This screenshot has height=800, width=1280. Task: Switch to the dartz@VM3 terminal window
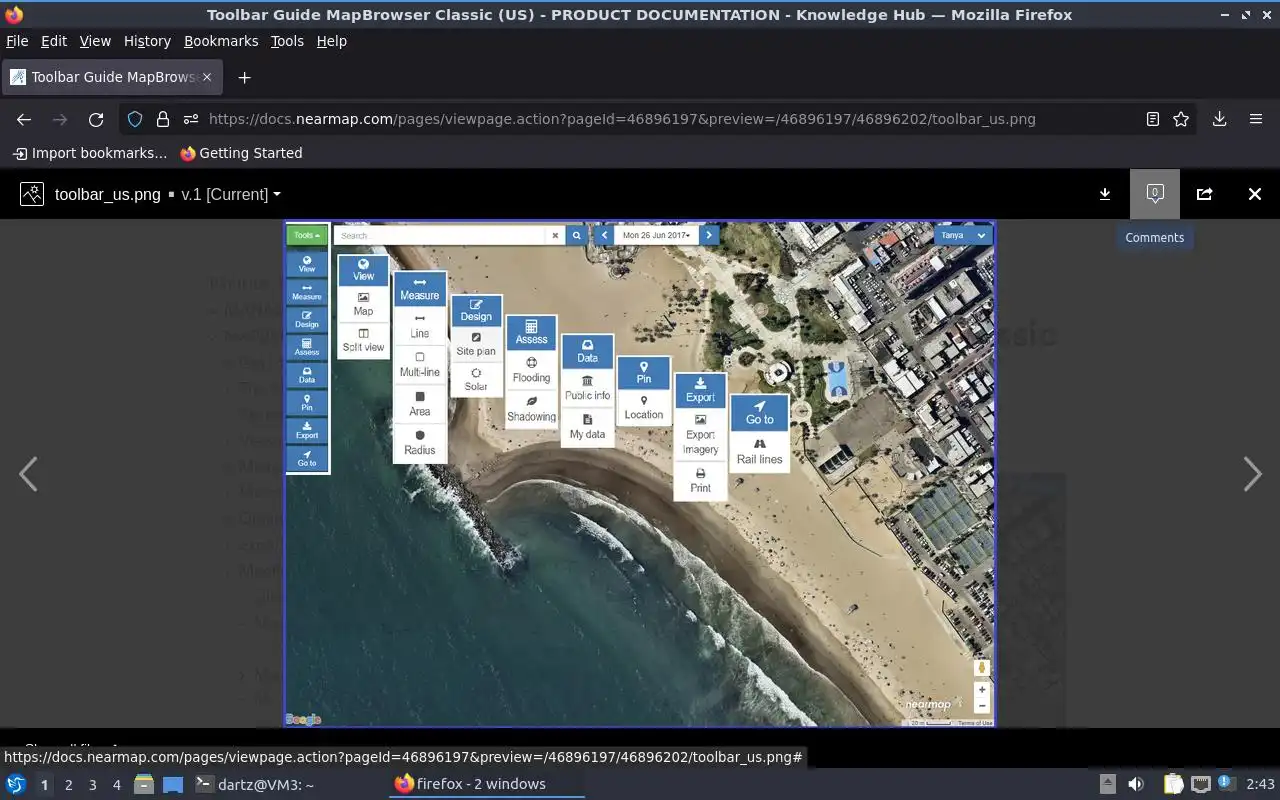pyautogui.click(x=255, y=784)
